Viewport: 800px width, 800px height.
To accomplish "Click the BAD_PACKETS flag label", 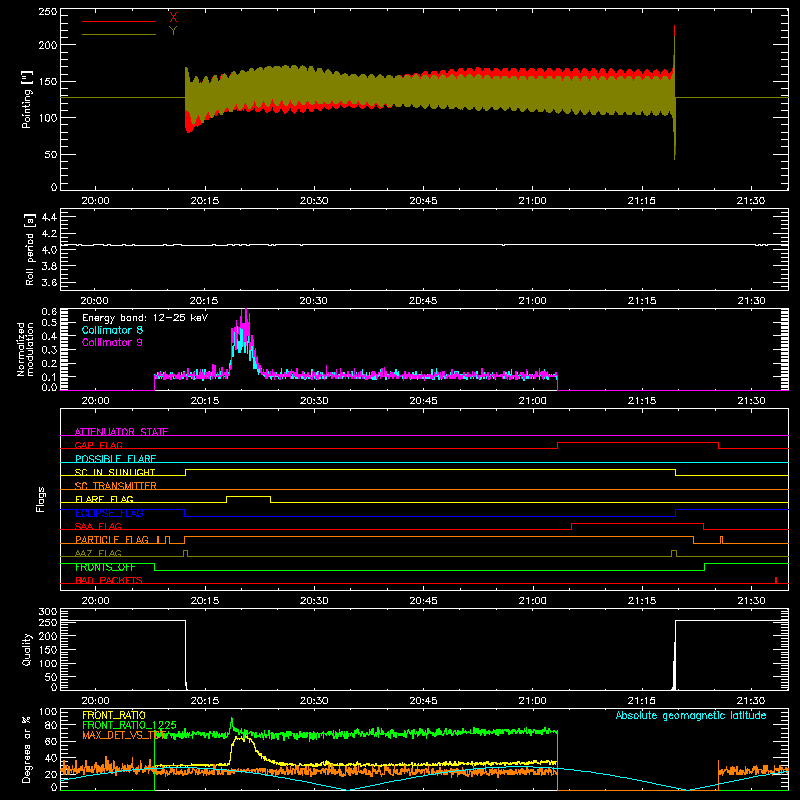I will (x=109, y=580).
